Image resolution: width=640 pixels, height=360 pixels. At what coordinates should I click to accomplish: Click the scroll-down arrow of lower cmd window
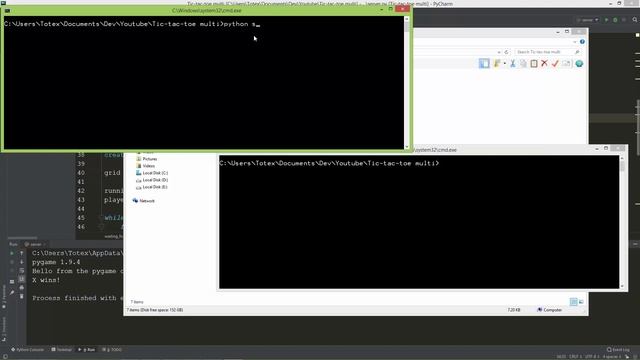[x=622, y=286]
